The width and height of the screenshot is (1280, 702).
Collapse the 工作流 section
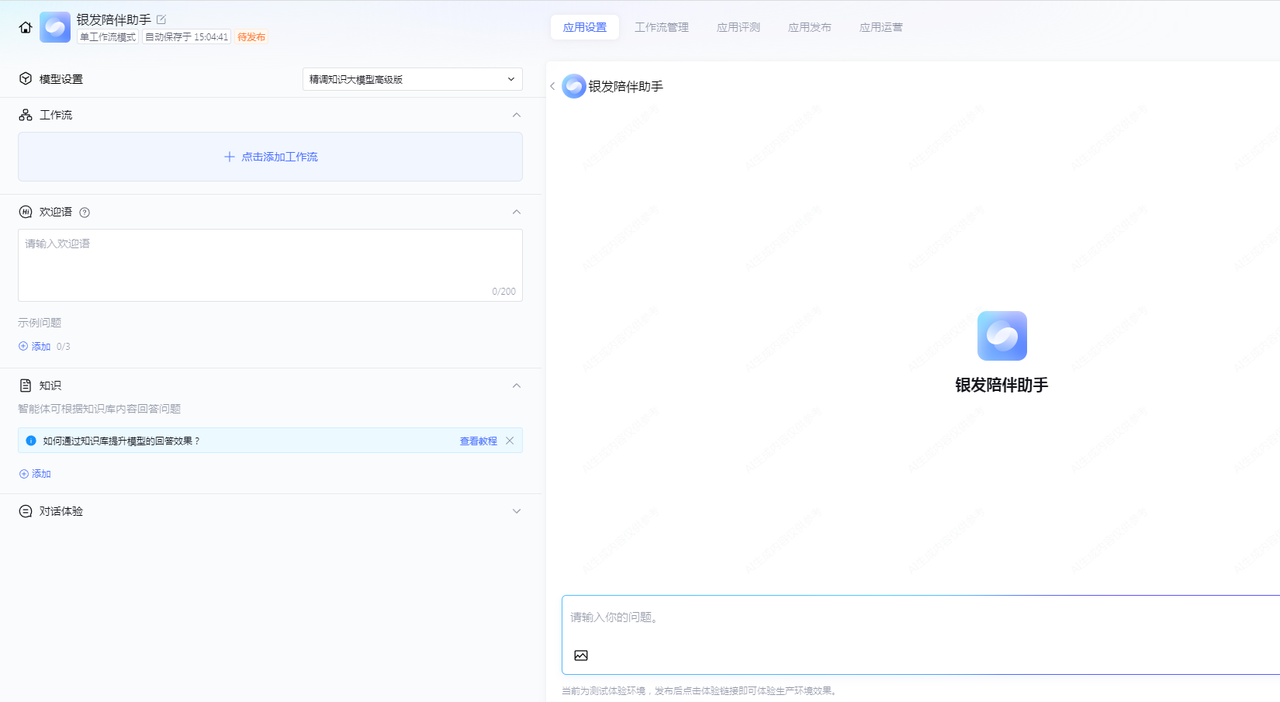pos(516,115)
